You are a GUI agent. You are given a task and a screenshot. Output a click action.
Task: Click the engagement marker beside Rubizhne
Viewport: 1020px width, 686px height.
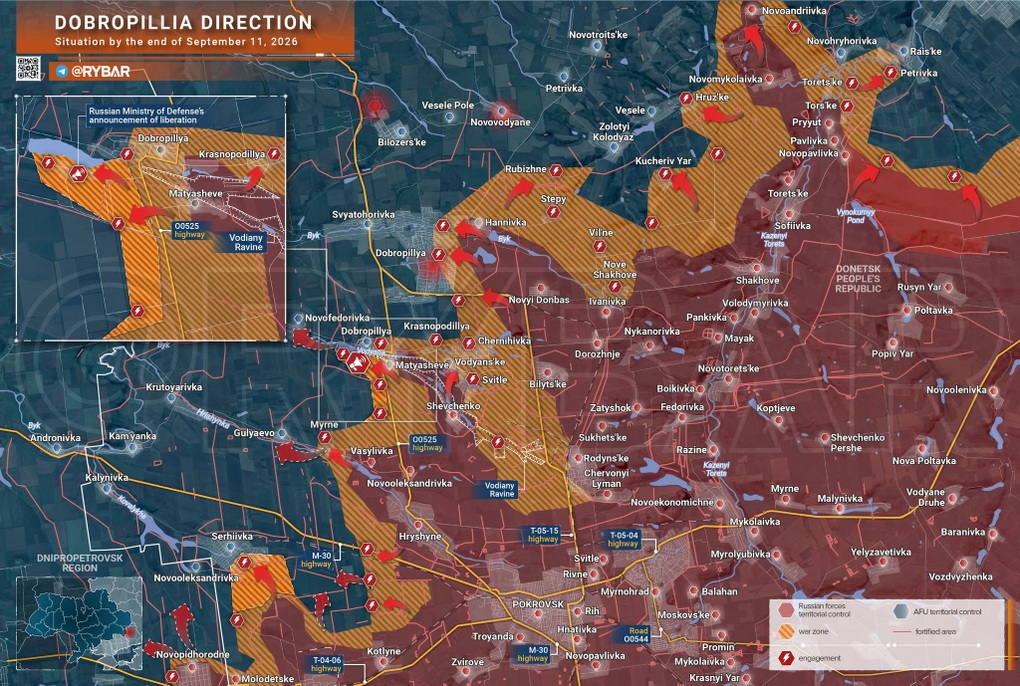pos(556,170)
